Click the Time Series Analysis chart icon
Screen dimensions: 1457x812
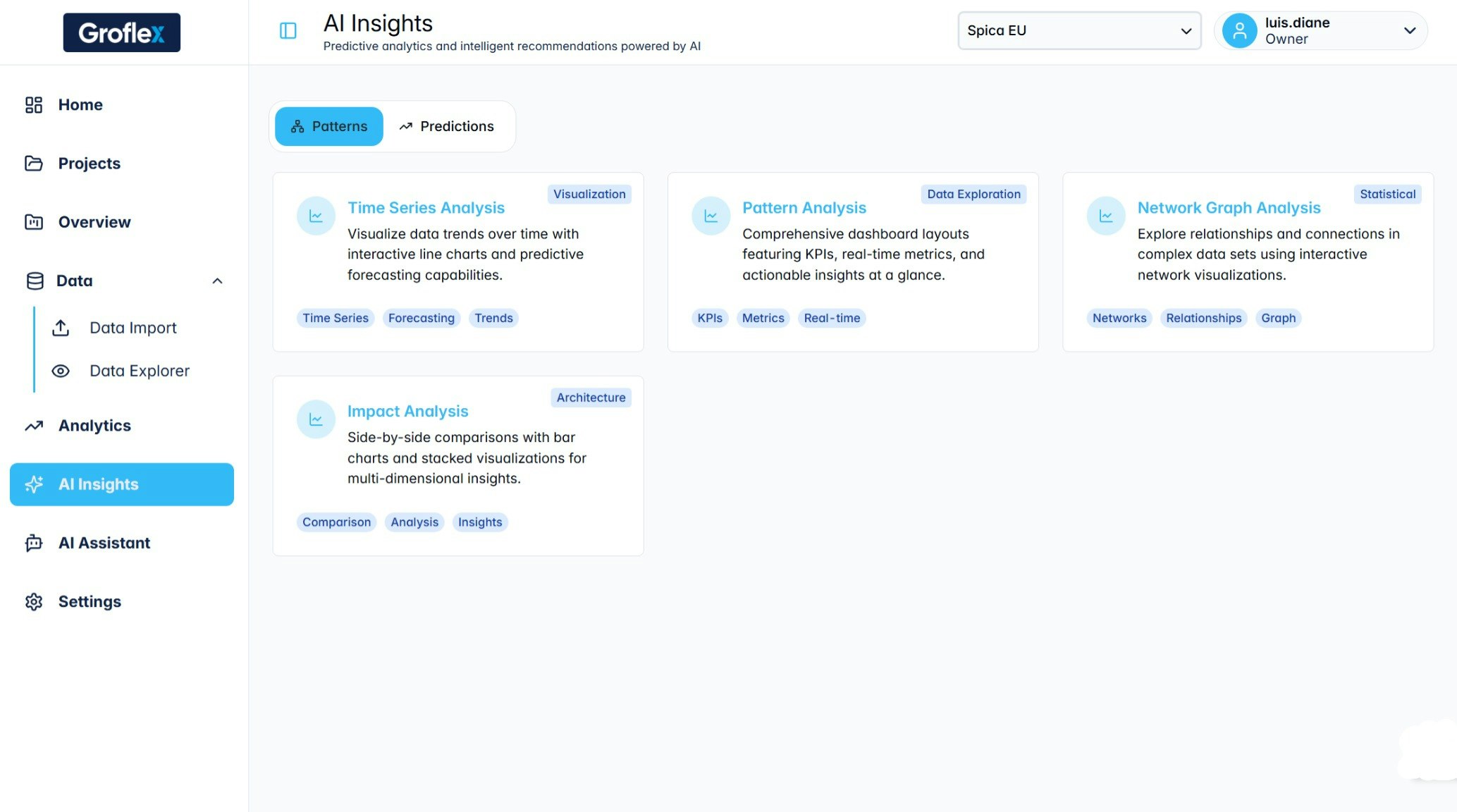click(315, 216)
